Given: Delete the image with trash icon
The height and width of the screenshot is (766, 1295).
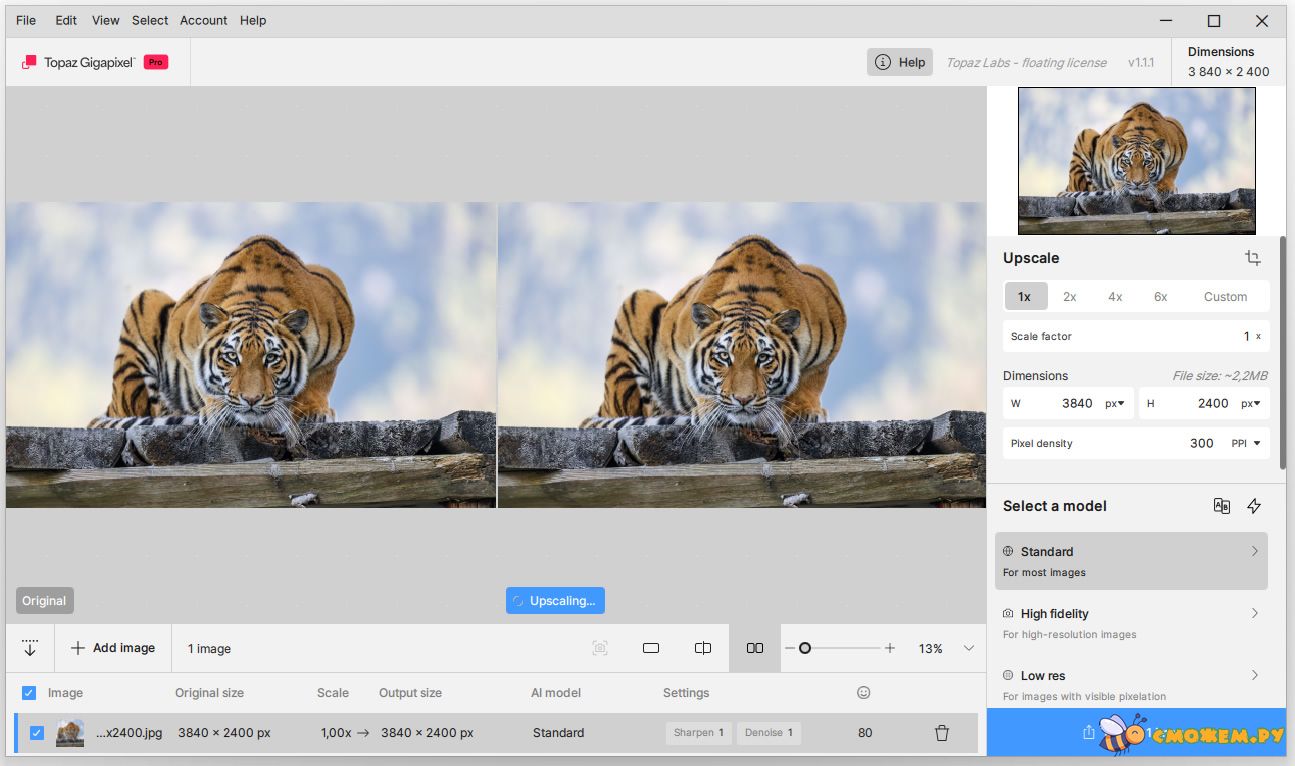Looking at the screenshot, I should coord(941,733).
